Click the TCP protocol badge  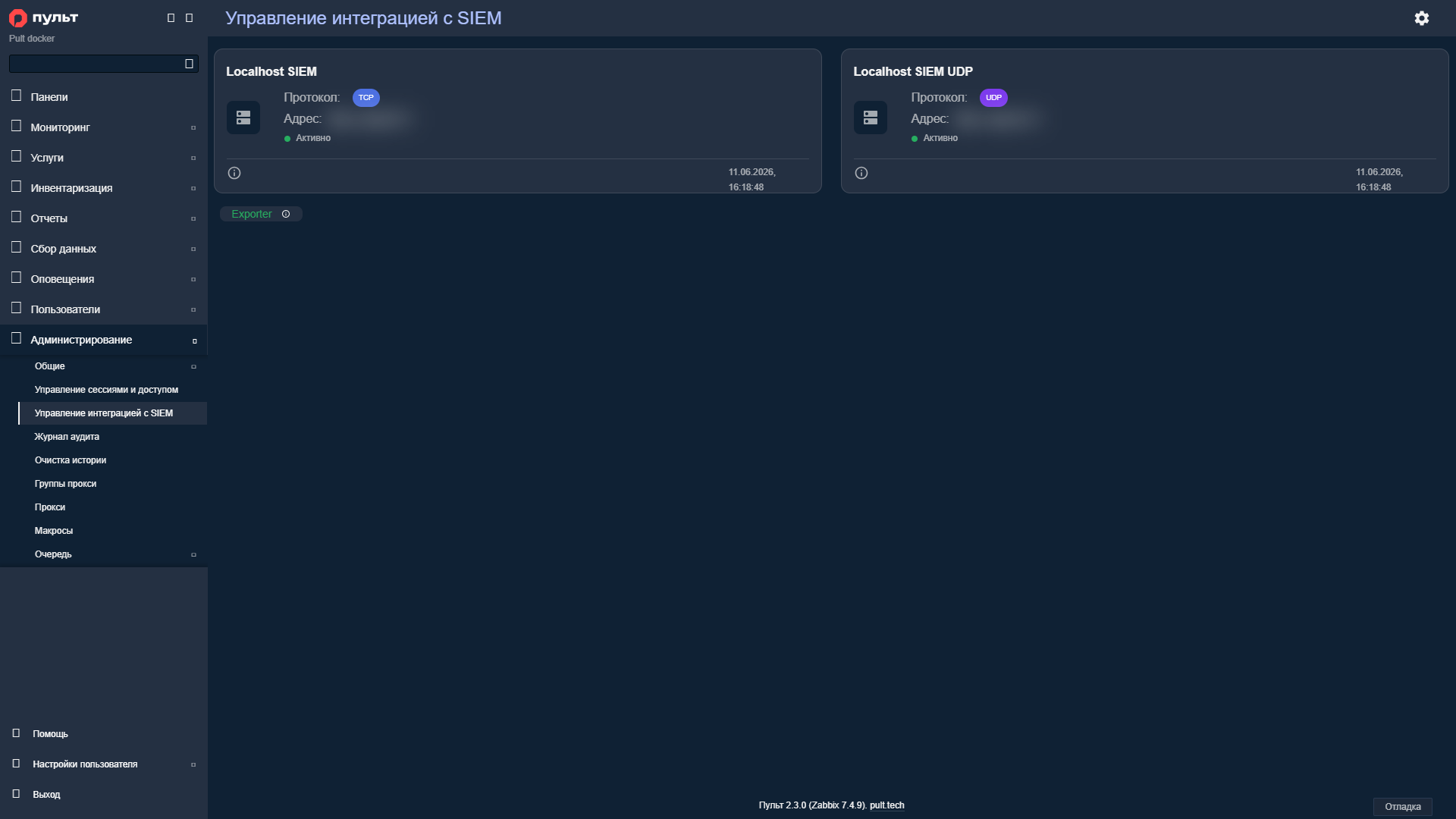tap(366, 98)
